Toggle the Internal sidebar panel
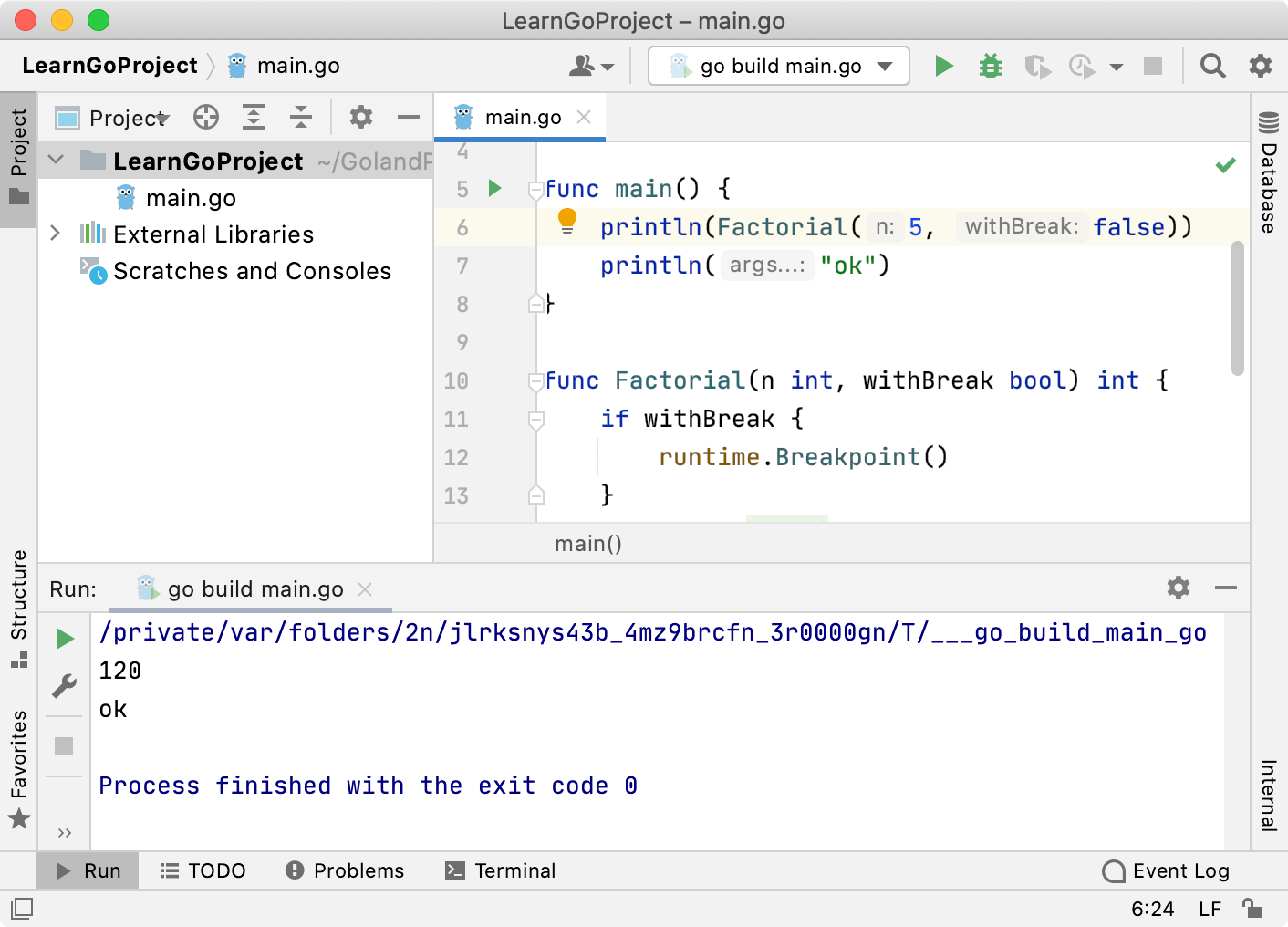The image size is (1288, 927). (1269, 795)
